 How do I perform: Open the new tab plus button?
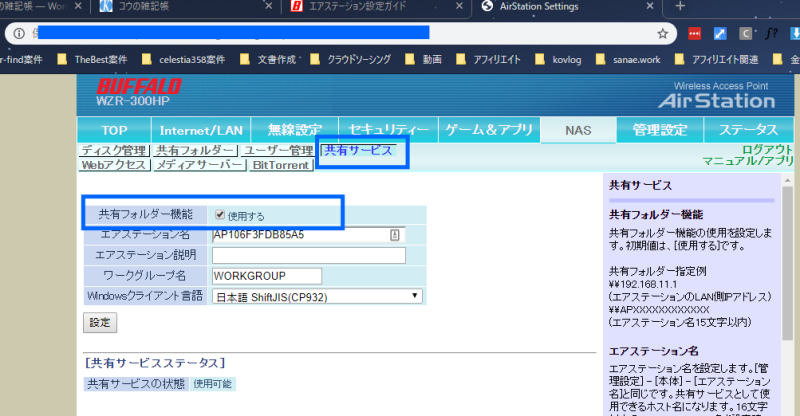(x=680, y=7)
